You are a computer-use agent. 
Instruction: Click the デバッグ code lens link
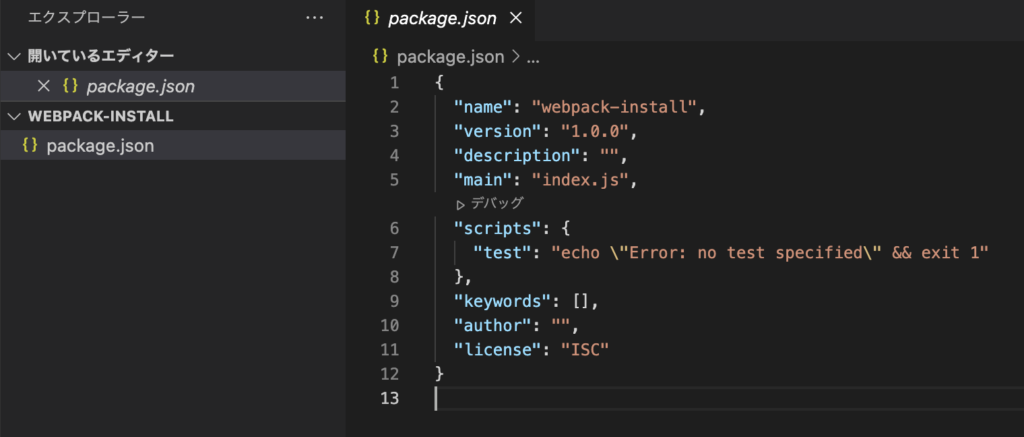tap(497, 203)
